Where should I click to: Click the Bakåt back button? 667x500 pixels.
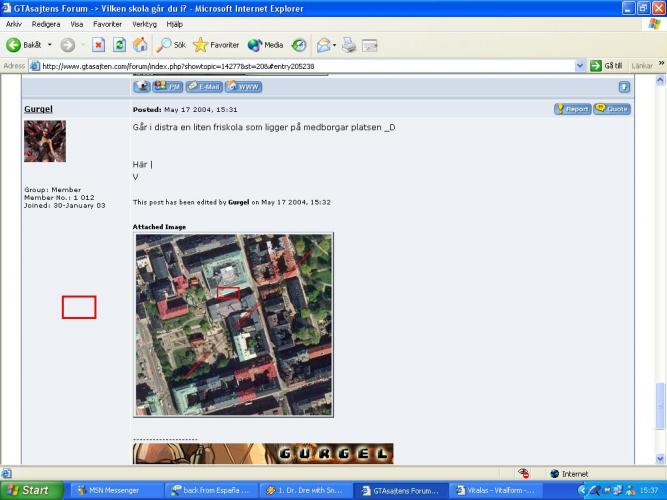point(25,45)
